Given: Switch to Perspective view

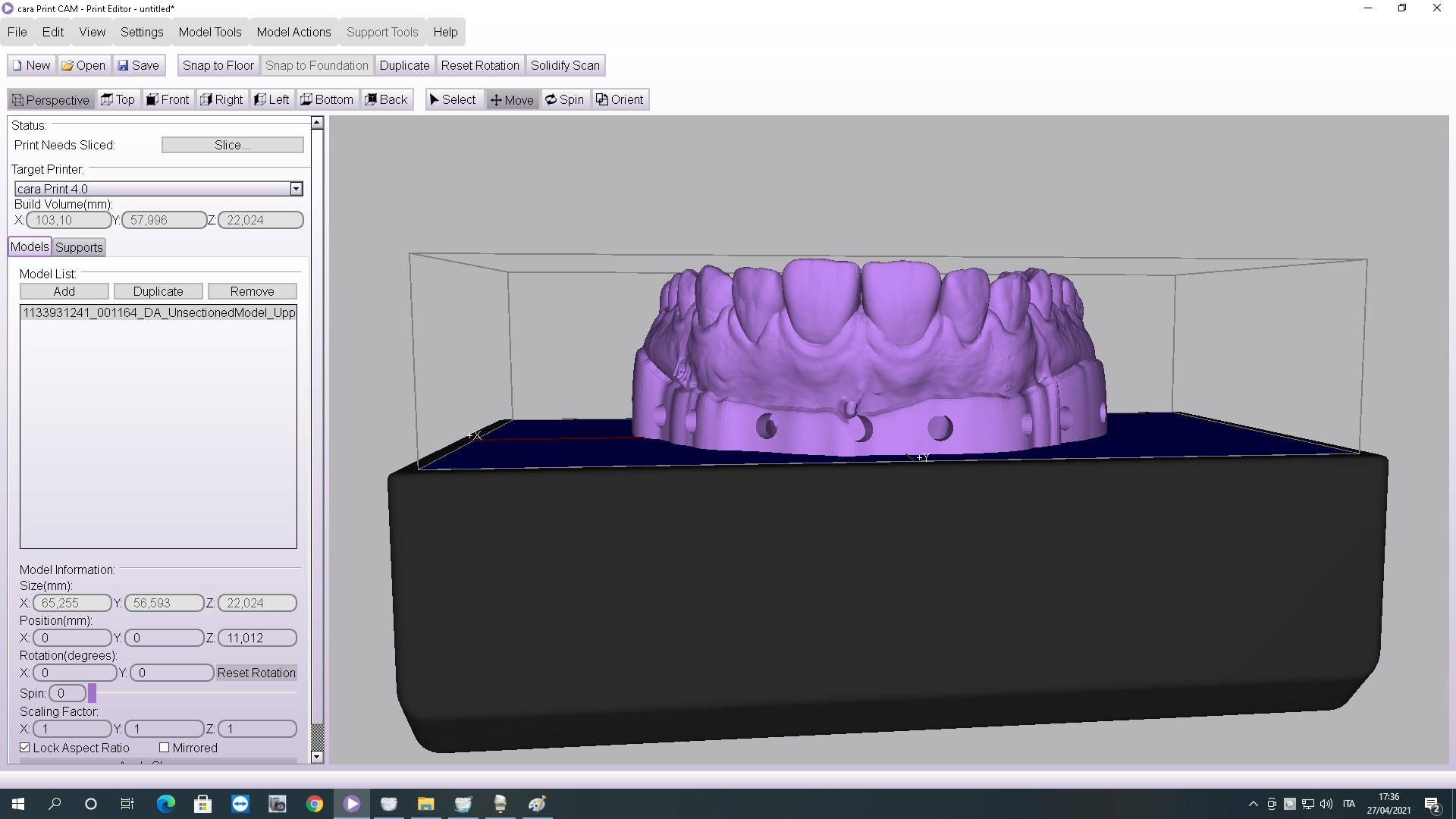Looking at the screenshot, I should (51, 99).
